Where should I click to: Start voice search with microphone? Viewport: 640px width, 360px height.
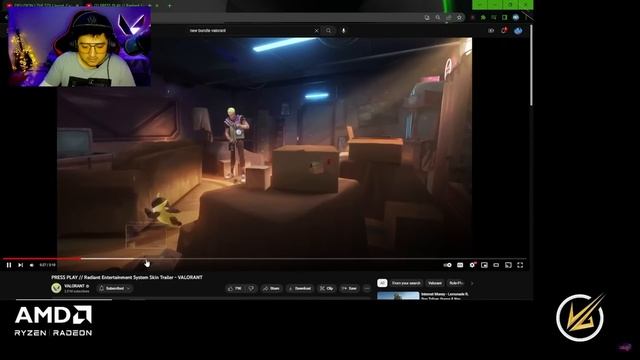click(x=344, y=31)
